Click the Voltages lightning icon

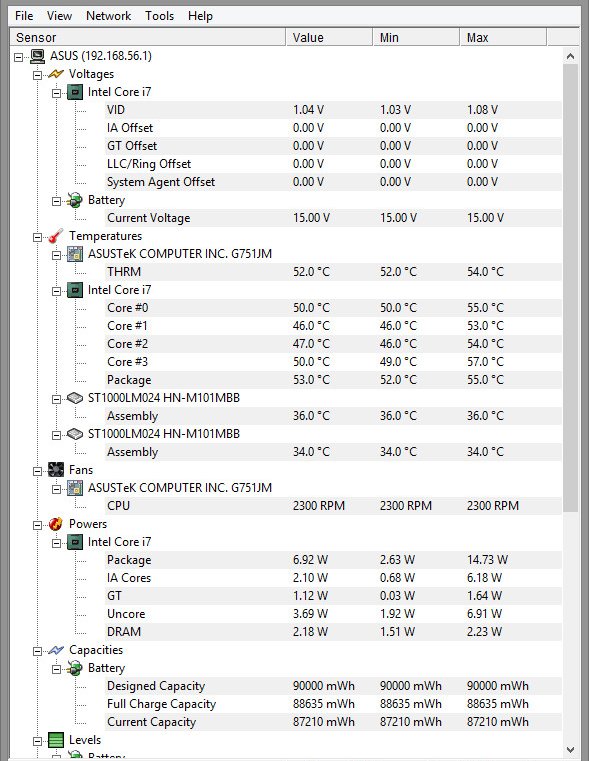click(56, 74)
